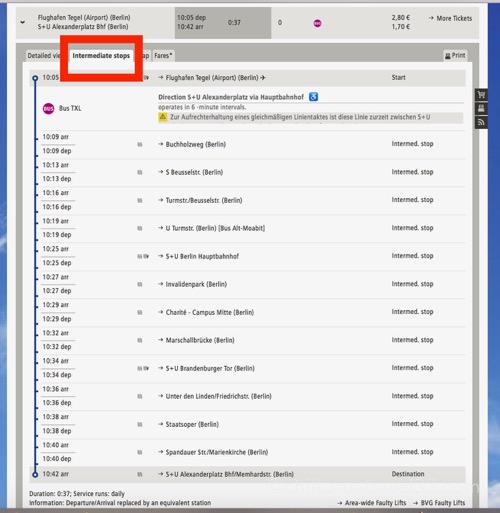Switch to the Intermediate stops tab
Image resolution: width=500 pixels, height=513 pixels.
[x=101, y=56]
